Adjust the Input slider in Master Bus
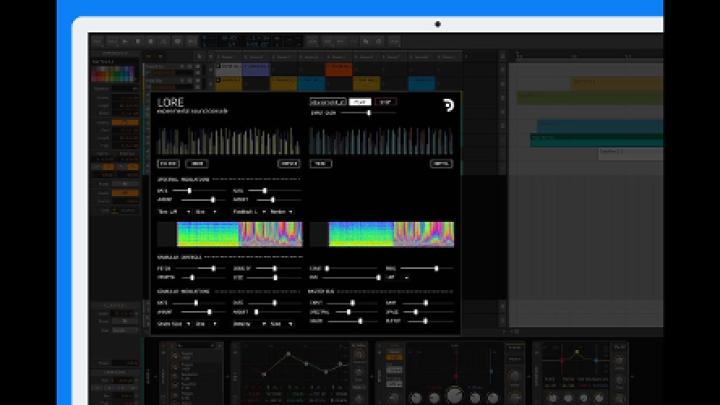Viewport: 720px width, 405px height. click(352, 303)
